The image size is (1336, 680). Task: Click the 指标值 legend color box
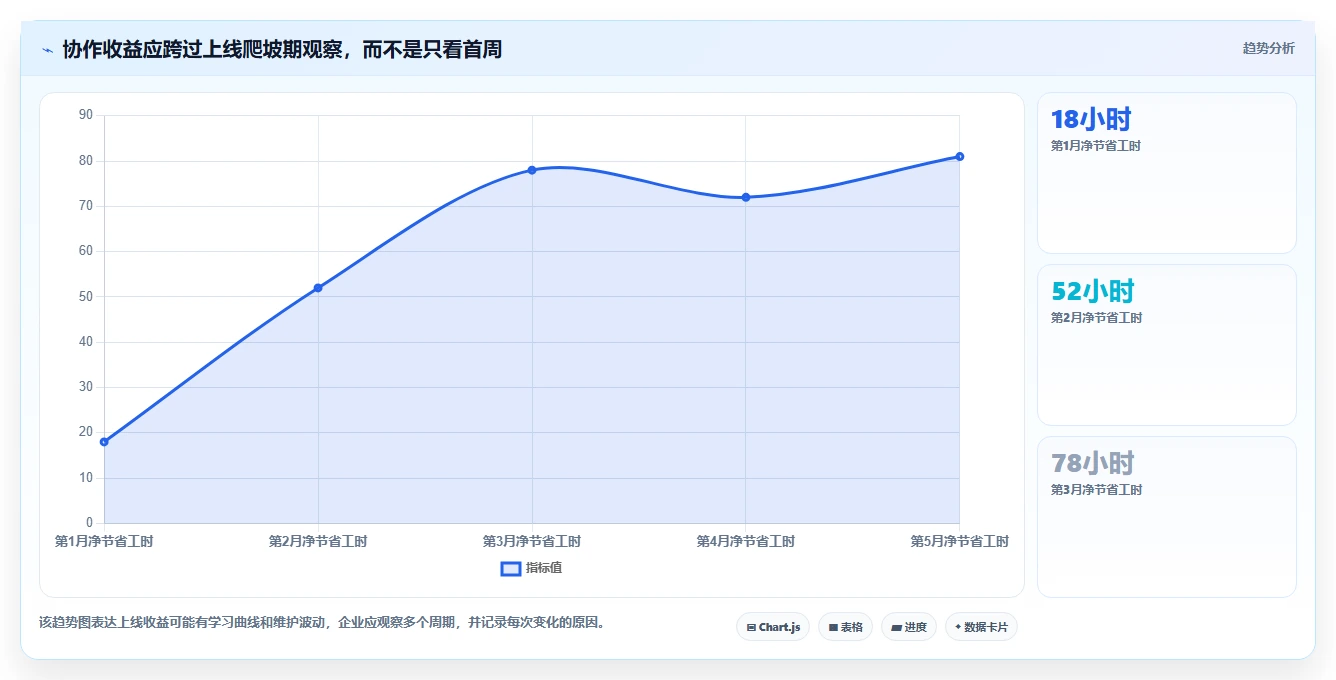coord(510,568)
